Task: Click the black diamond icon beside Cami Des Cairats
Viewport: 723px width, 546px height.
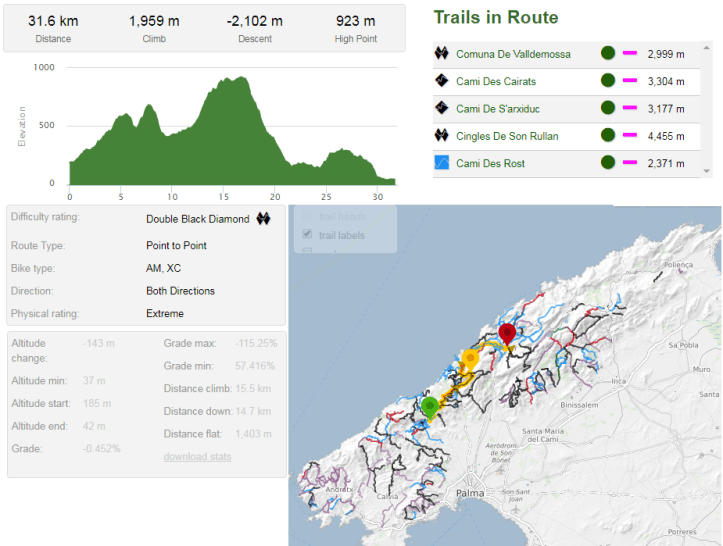Action: coord(441,81)
